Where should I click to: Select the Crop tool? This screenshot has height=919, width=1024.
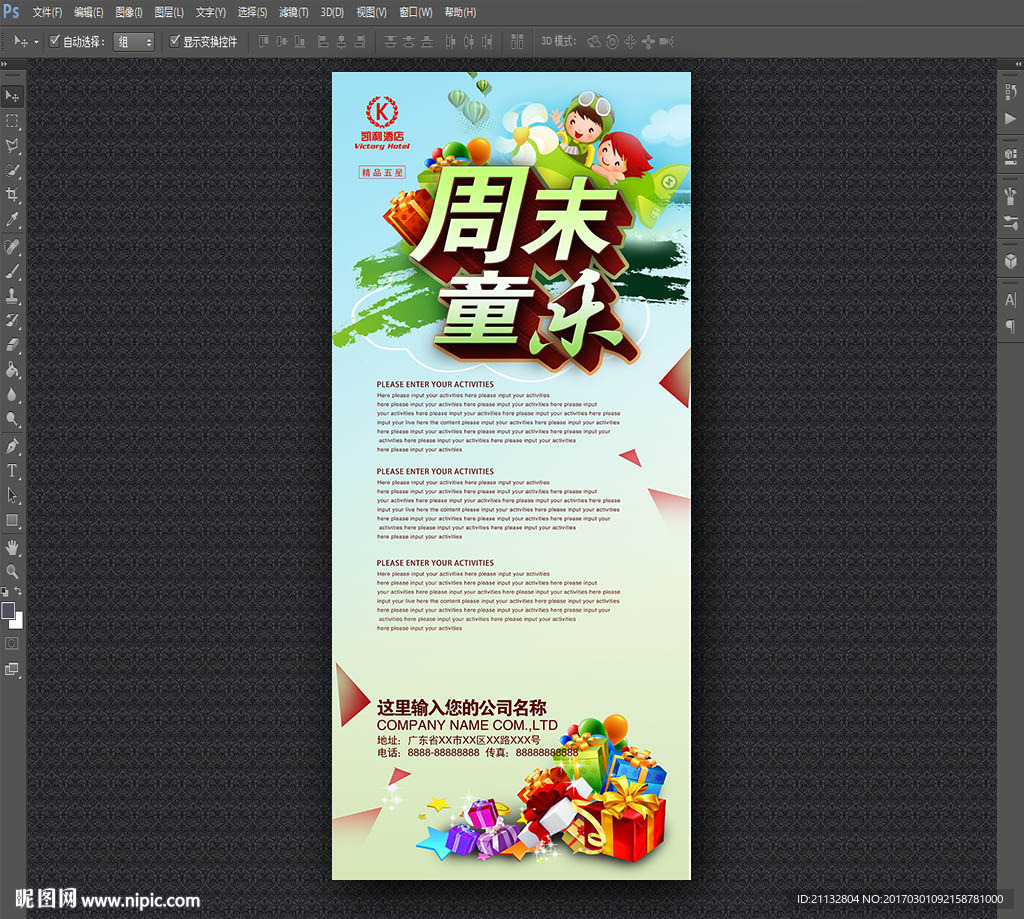click(x=12, y=195)
